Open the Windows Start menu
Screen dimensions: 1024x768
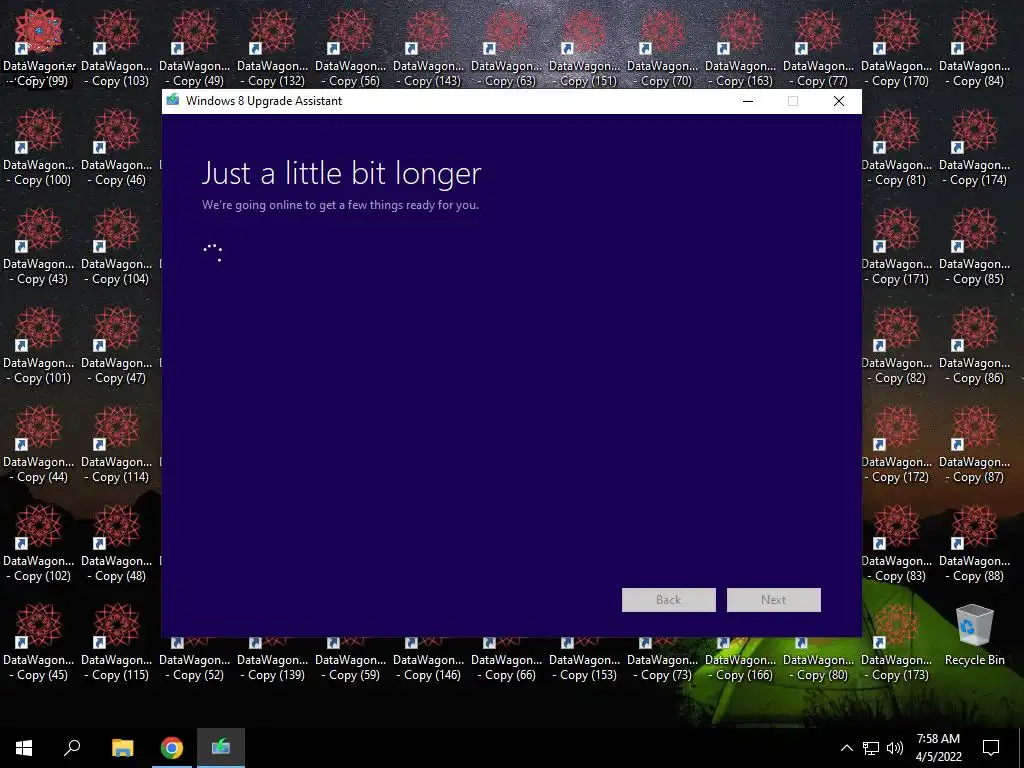[x=24, y=748]
